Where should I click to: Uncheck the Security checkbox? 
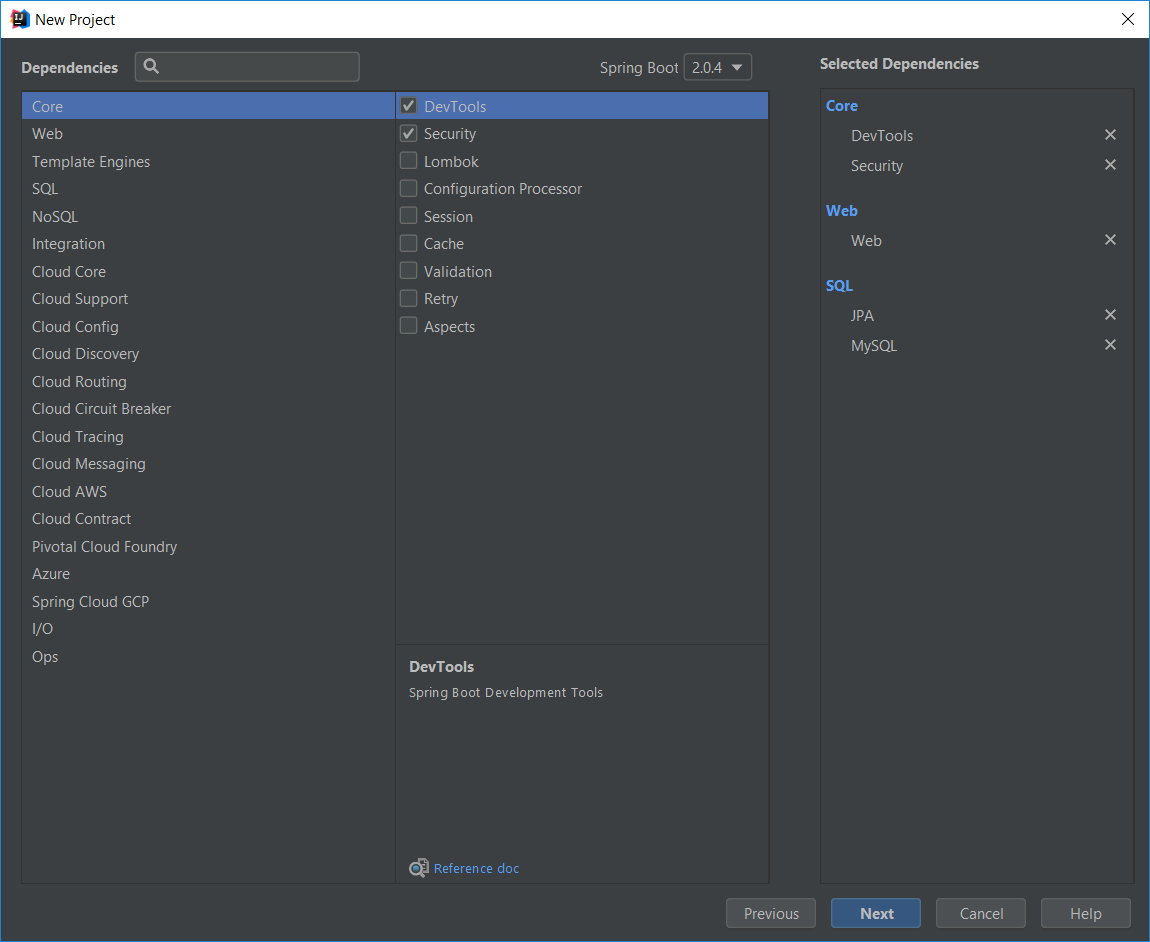coord(409,134)
